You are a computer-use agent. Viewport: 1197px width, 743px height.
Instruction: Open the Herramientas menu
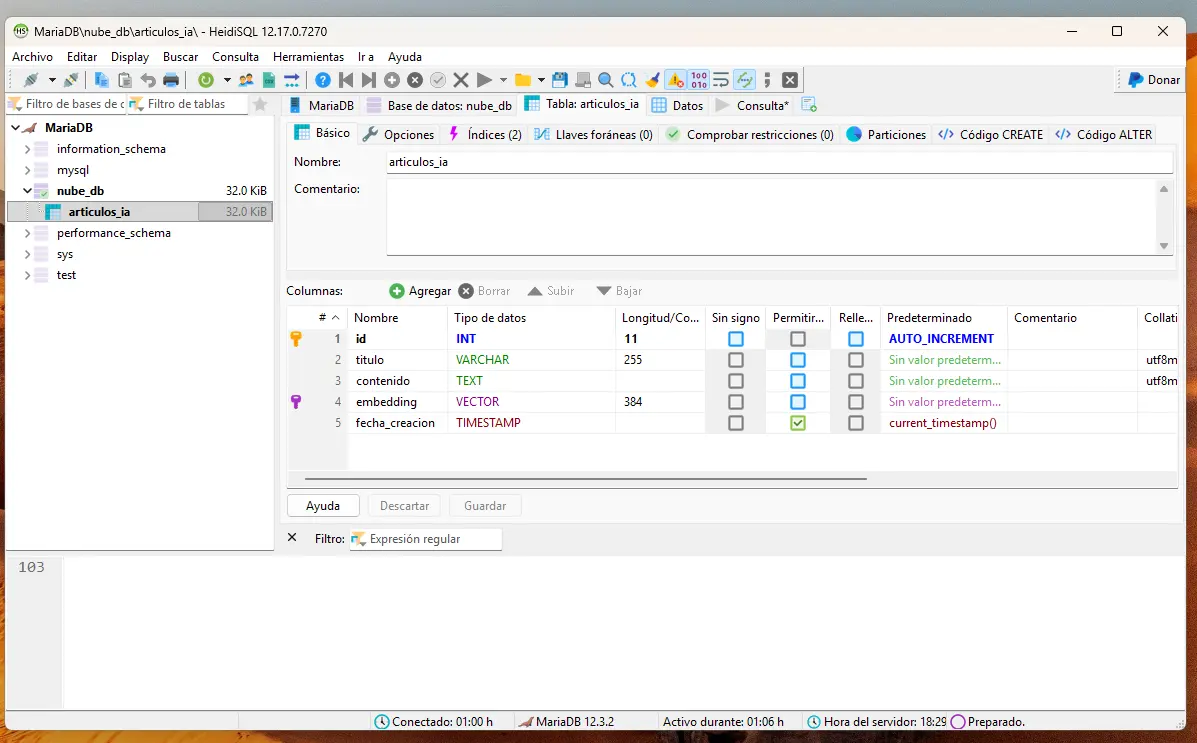point(308,57)
